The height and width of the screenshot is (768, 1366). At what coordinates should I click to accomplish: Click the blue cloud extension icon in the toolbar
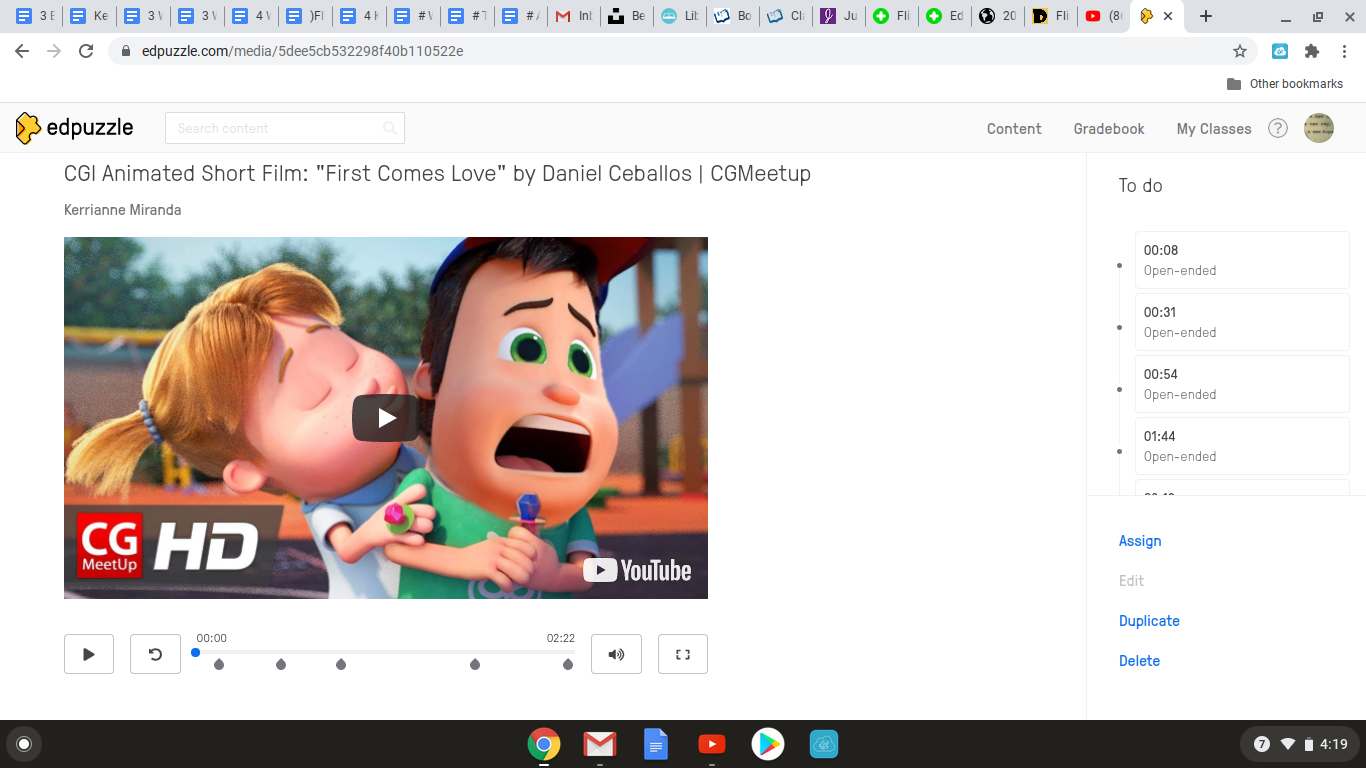pyautogui.click(x=1280, y=51)
